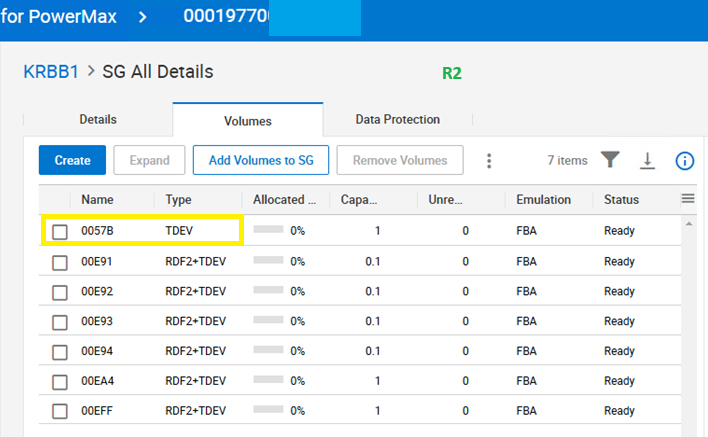Select the Volumes tab
This screenshot has width=708, height=437.
click(x=247, y=121)
